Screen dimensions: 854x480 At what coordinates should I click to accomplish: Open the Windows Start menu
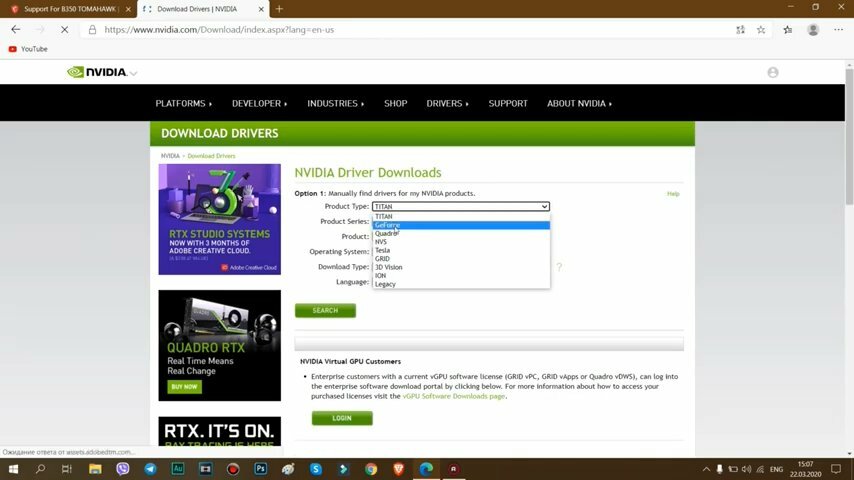coord(13,469)
